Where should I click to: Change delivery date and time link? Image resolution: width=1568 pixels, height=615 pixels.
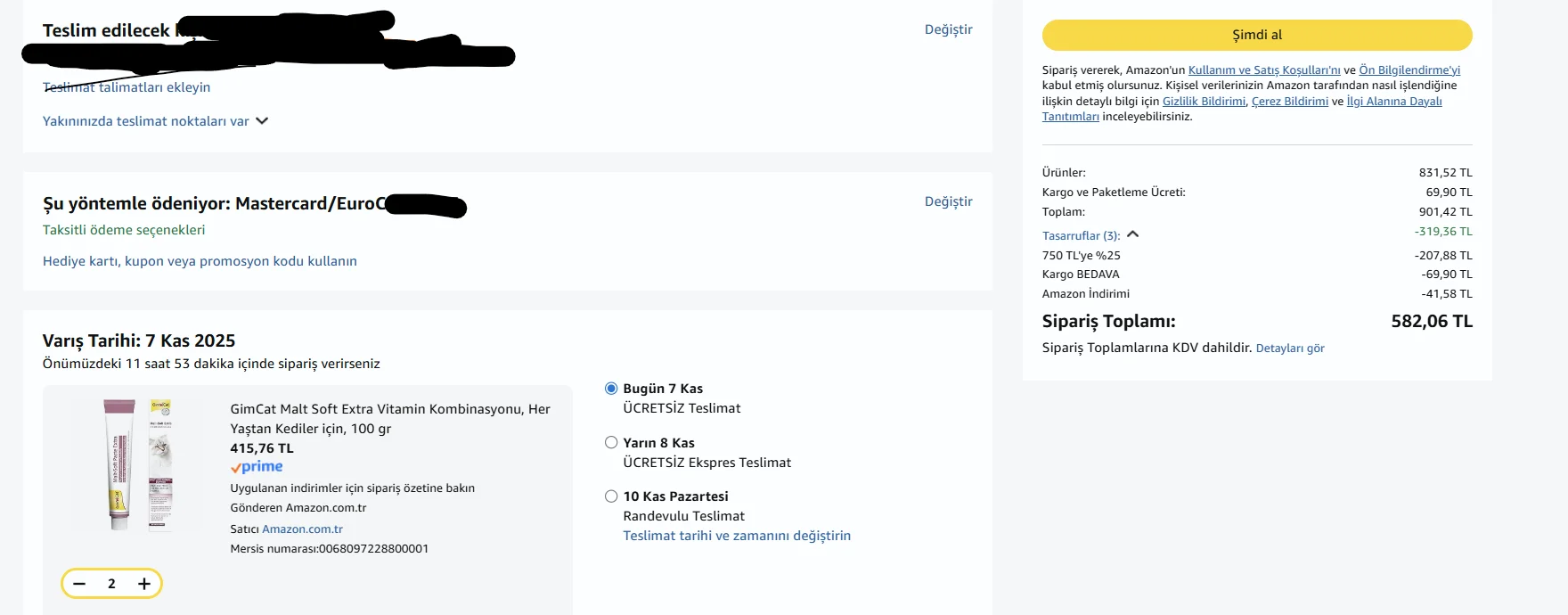tap(737, 536)
